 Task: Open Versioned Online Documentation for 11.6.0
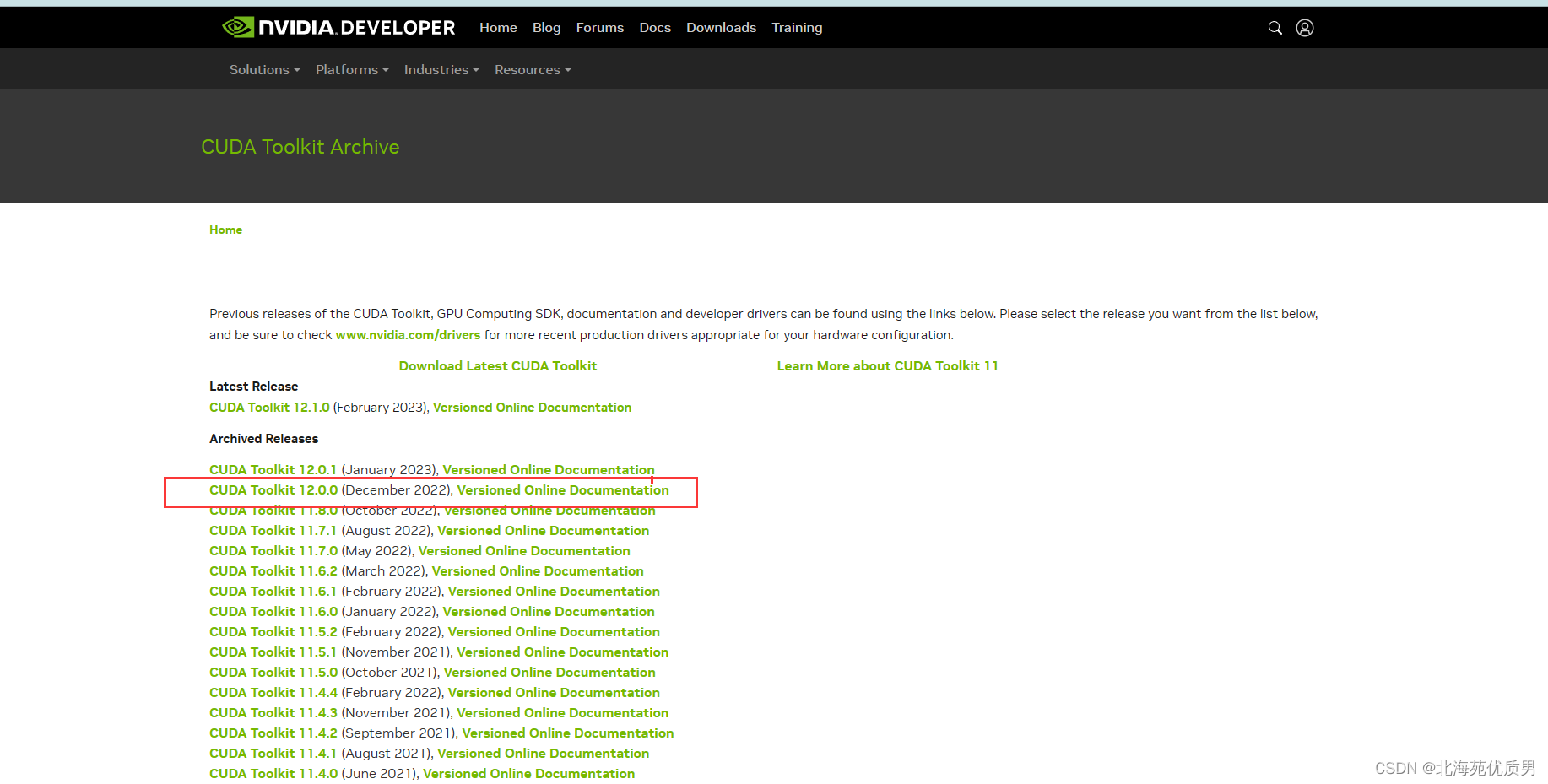(x=549, y=612)
